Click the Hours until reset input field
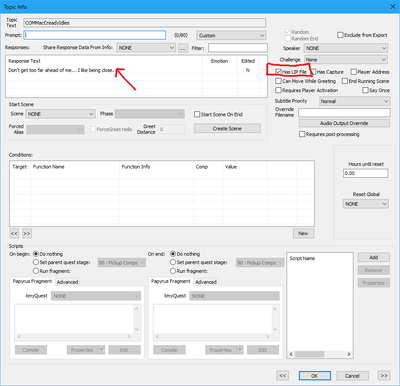Image resolution: width=400 pixels, height=386 pixels. point(366,173)
